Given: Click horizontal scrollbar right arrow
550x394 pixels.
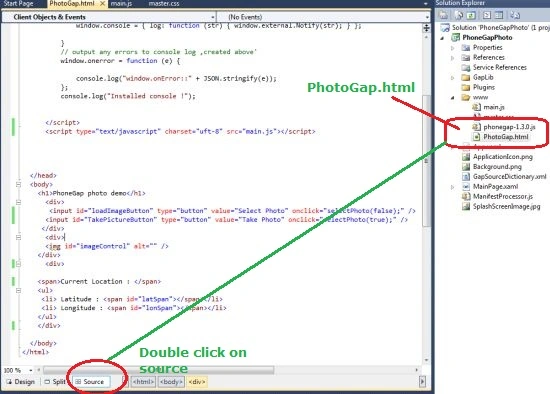Looking at the screenshot, I should pyautogui.click(x=416, y=370).
